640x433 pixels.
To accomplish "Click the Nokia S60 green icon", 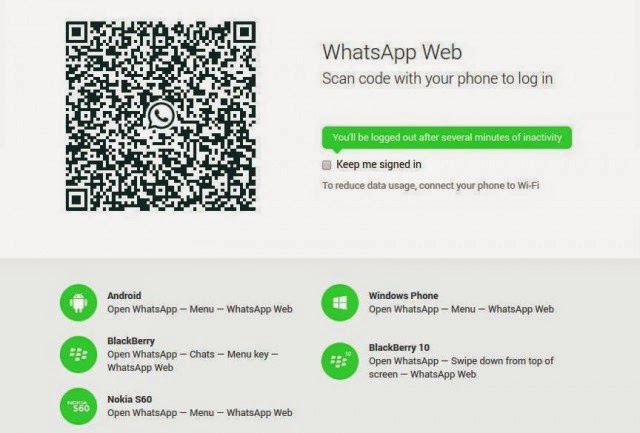I will click(x=78, y=406).
